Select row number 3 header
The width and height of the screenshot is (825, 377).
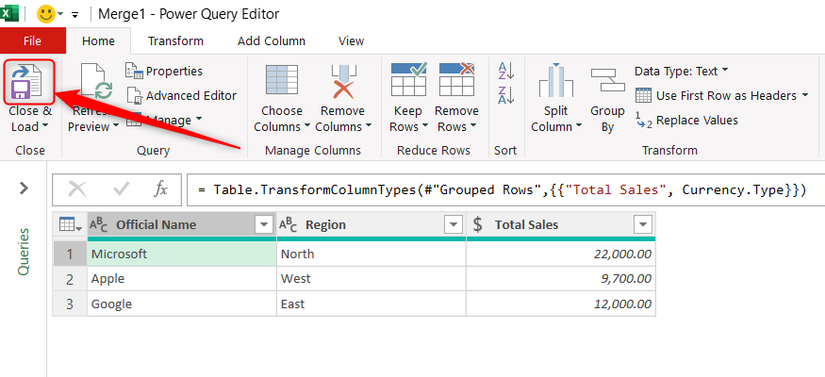pyautogui.click(x=70, y=304)
